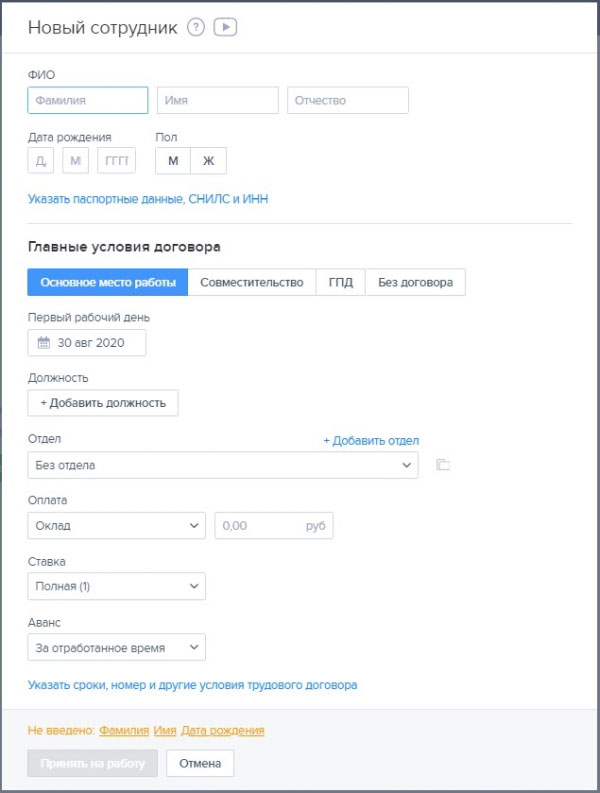Viewport: 600px width, 793px height.
Task: Open passport, СНИЛС and ИНН details link
Action: (148, 200)
